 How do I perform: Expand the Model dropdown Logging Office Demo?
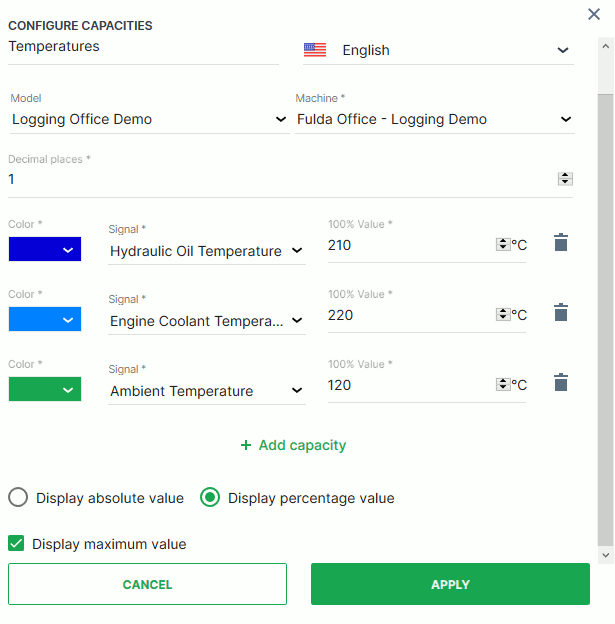point(150,120)
